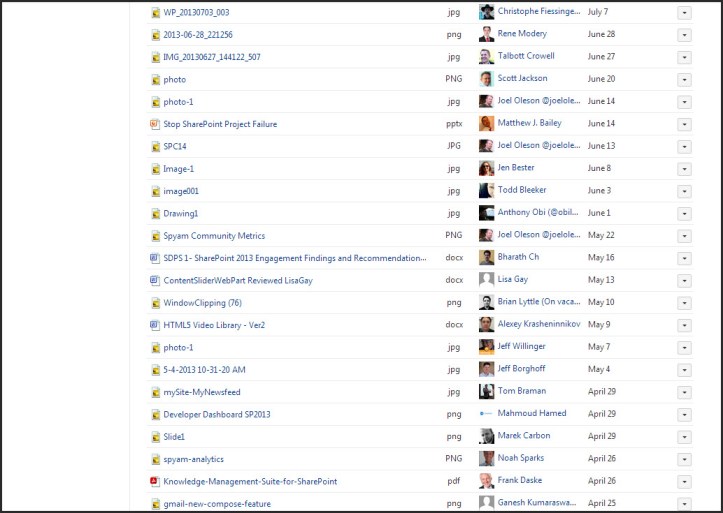Screen dimensions: 723x513
Task: Open the Drawing1 file
Action: pyautogui.click(x=181, y=213)
